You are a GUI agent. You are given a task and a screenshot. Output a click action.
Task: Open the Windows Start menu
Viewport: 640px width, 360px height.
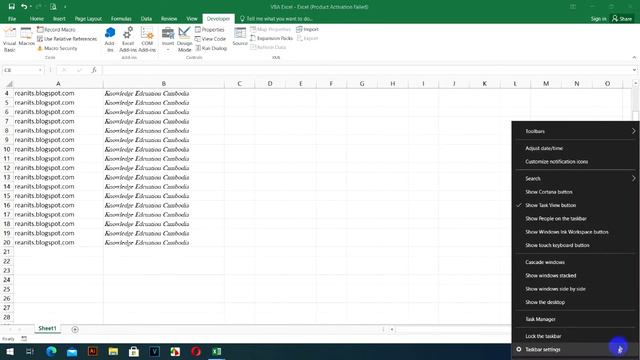tap(10, 351)
